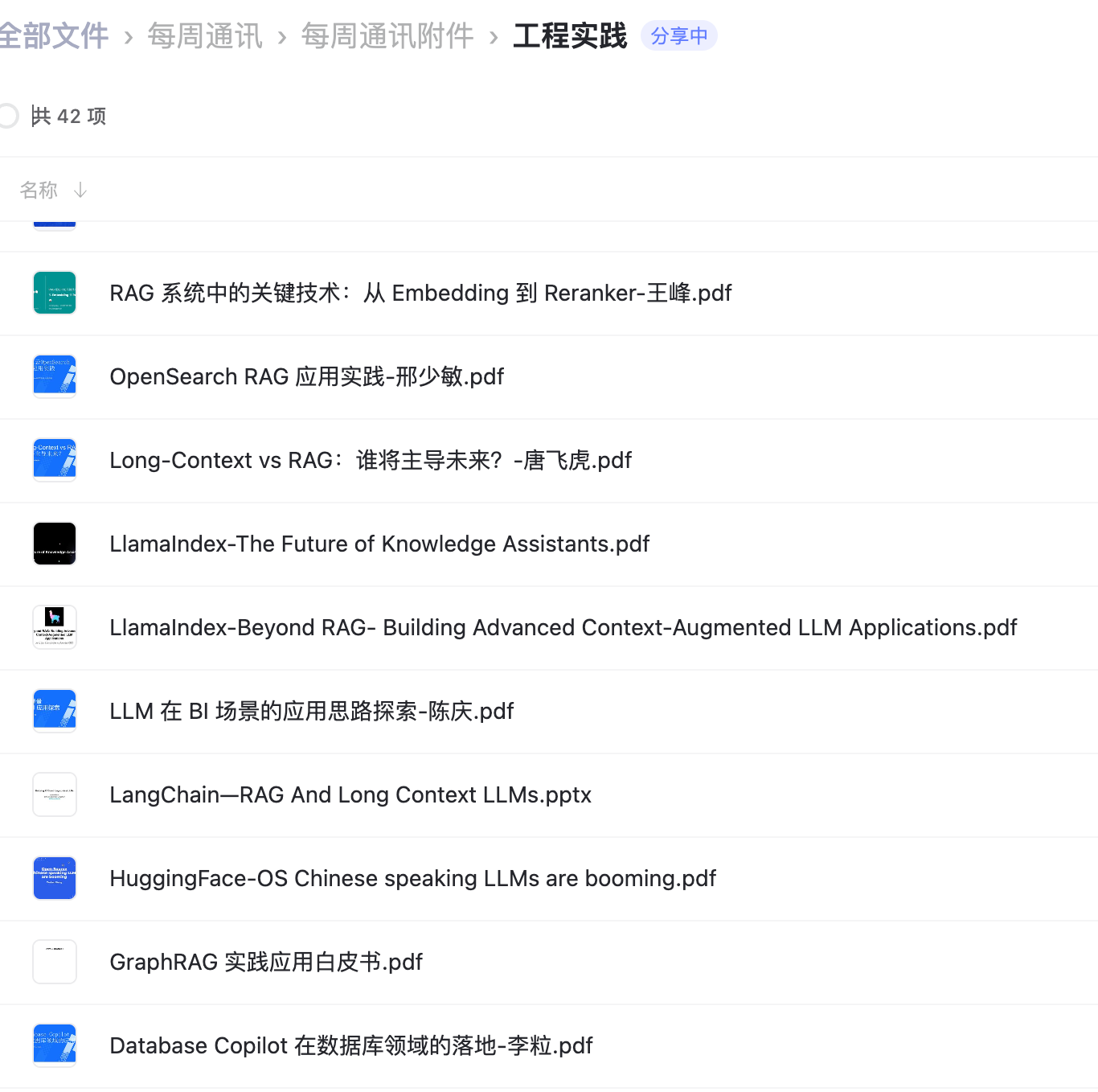Viewport: 1098px width, 1092px height.
Task: Click thumbnail icon of LLM 在 BI 场景 pdf
Action: [x=55, y=711]
